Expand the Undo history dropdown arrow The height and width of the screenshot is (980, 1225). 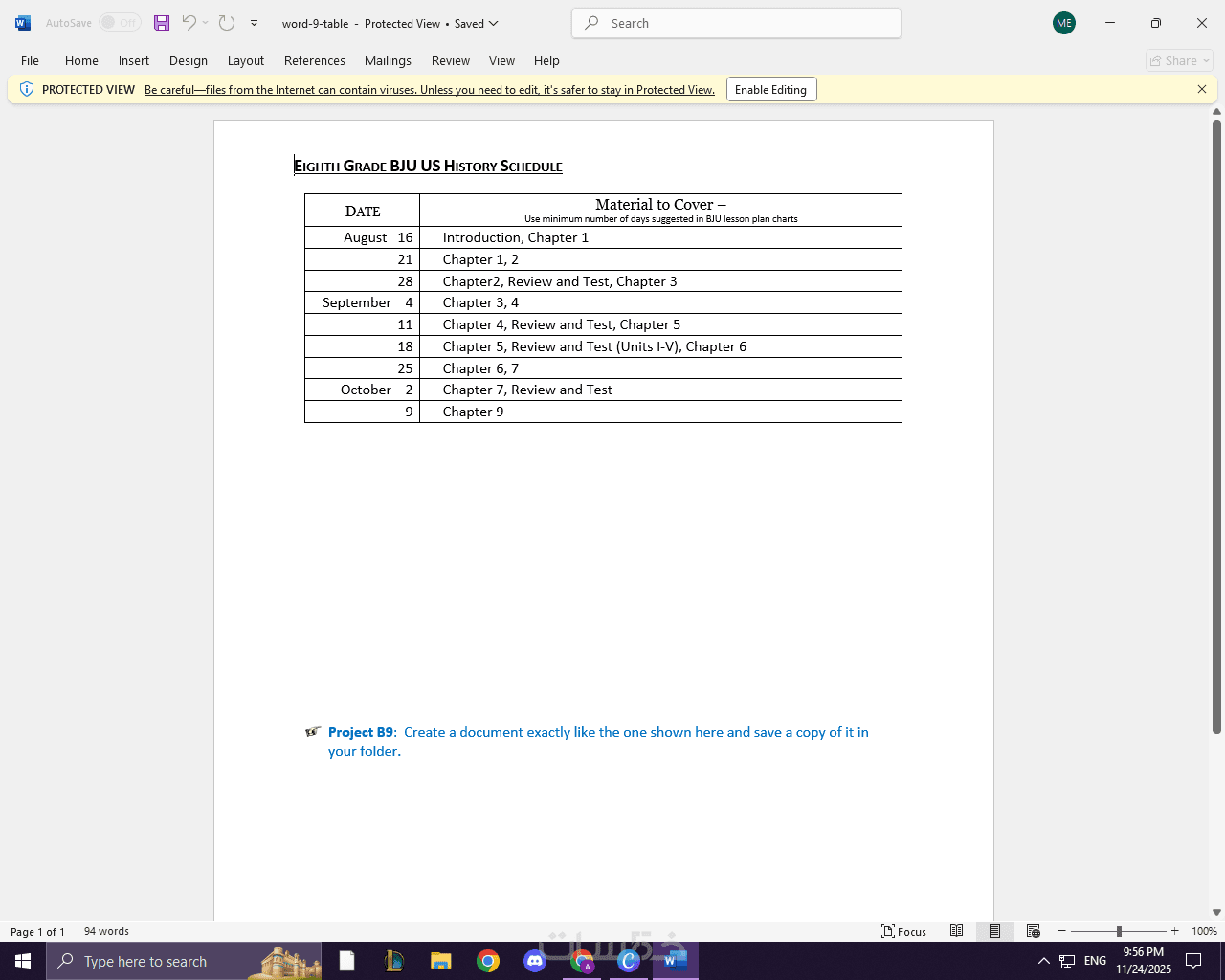pyautogui.click(x=205, y=23)
